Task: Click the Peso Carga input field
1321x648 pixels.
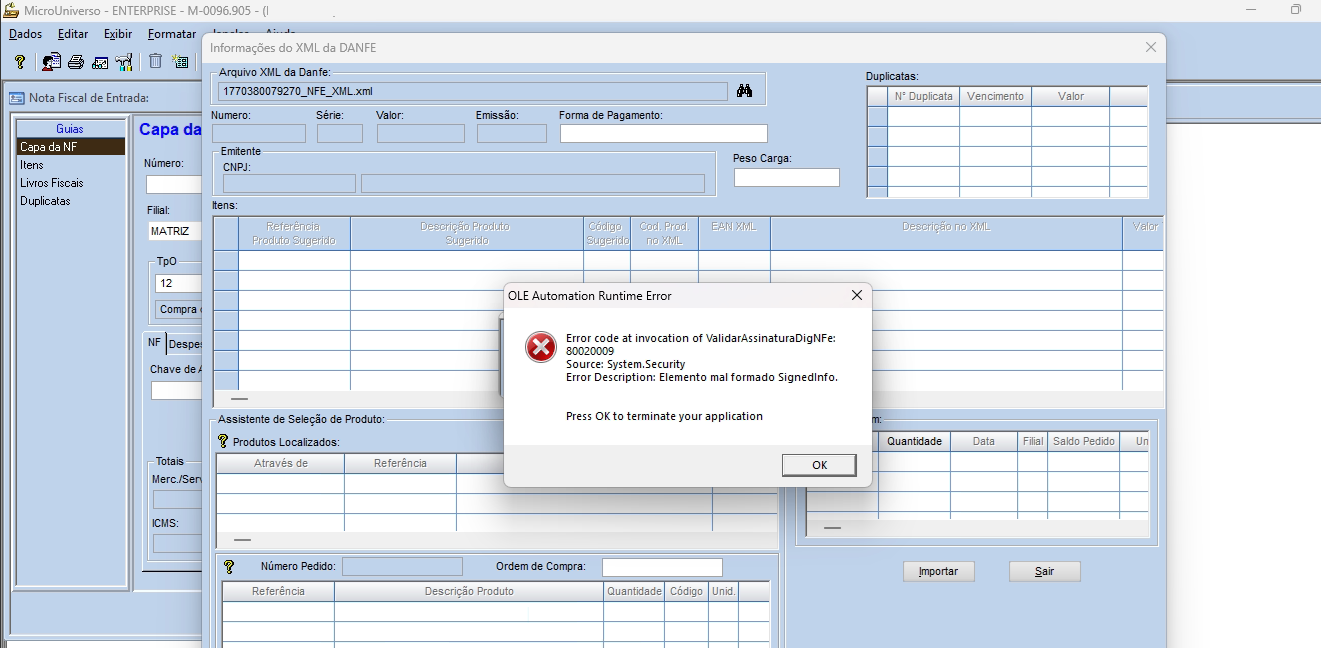Action: tap(786, 177)
